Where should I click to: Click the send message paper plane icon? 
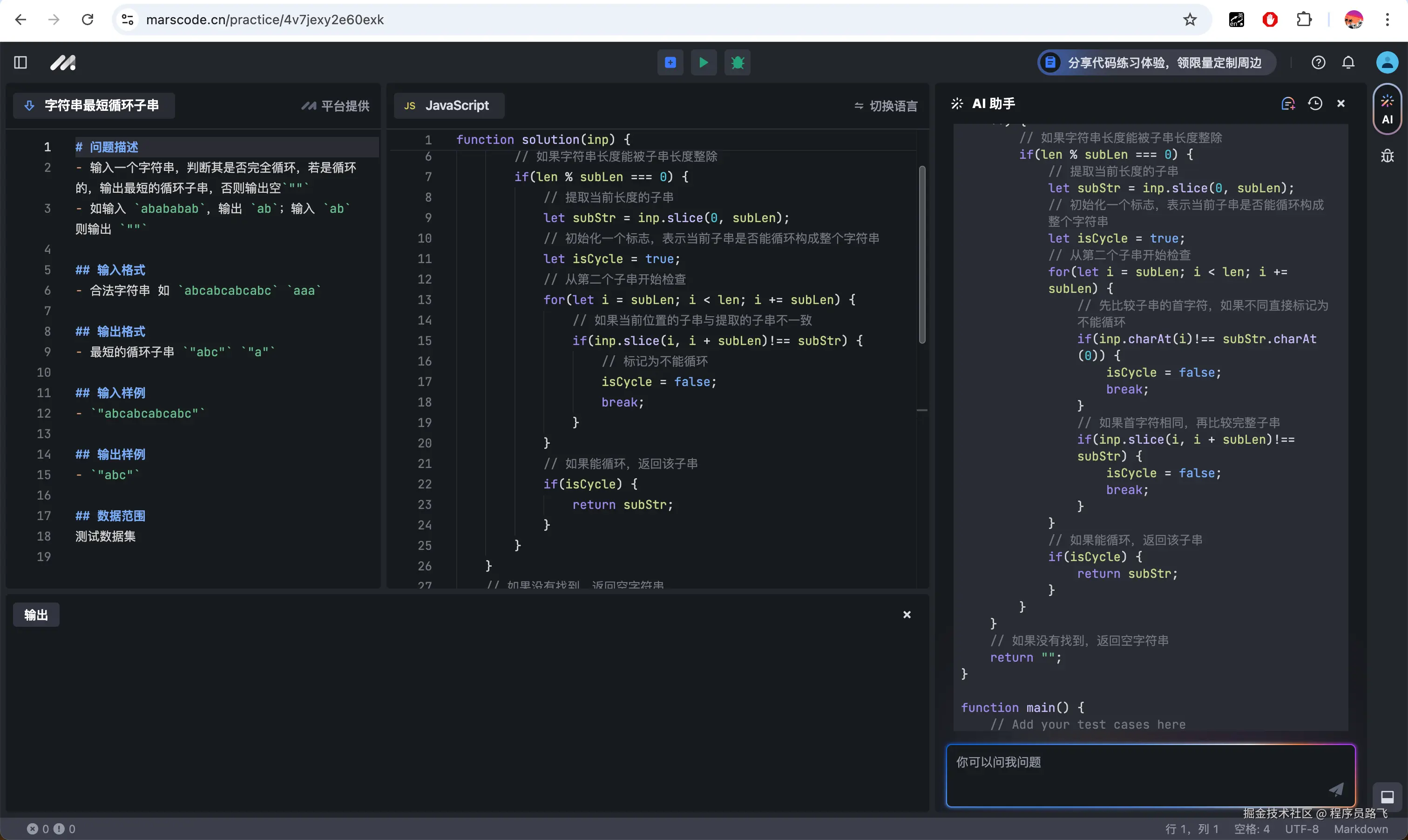pyautogui.click(x=1336, y=789)
